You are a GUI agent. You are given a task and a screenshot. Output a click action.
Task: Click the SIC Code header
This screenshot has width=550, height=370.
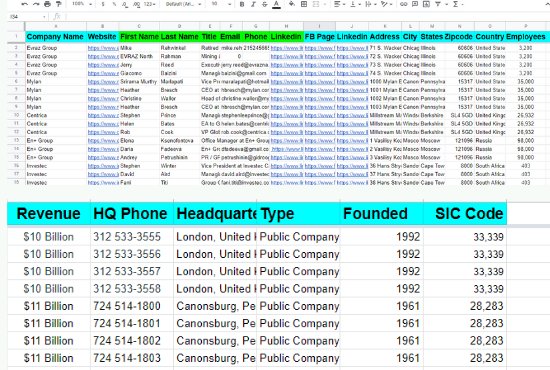tap(465, 214)
